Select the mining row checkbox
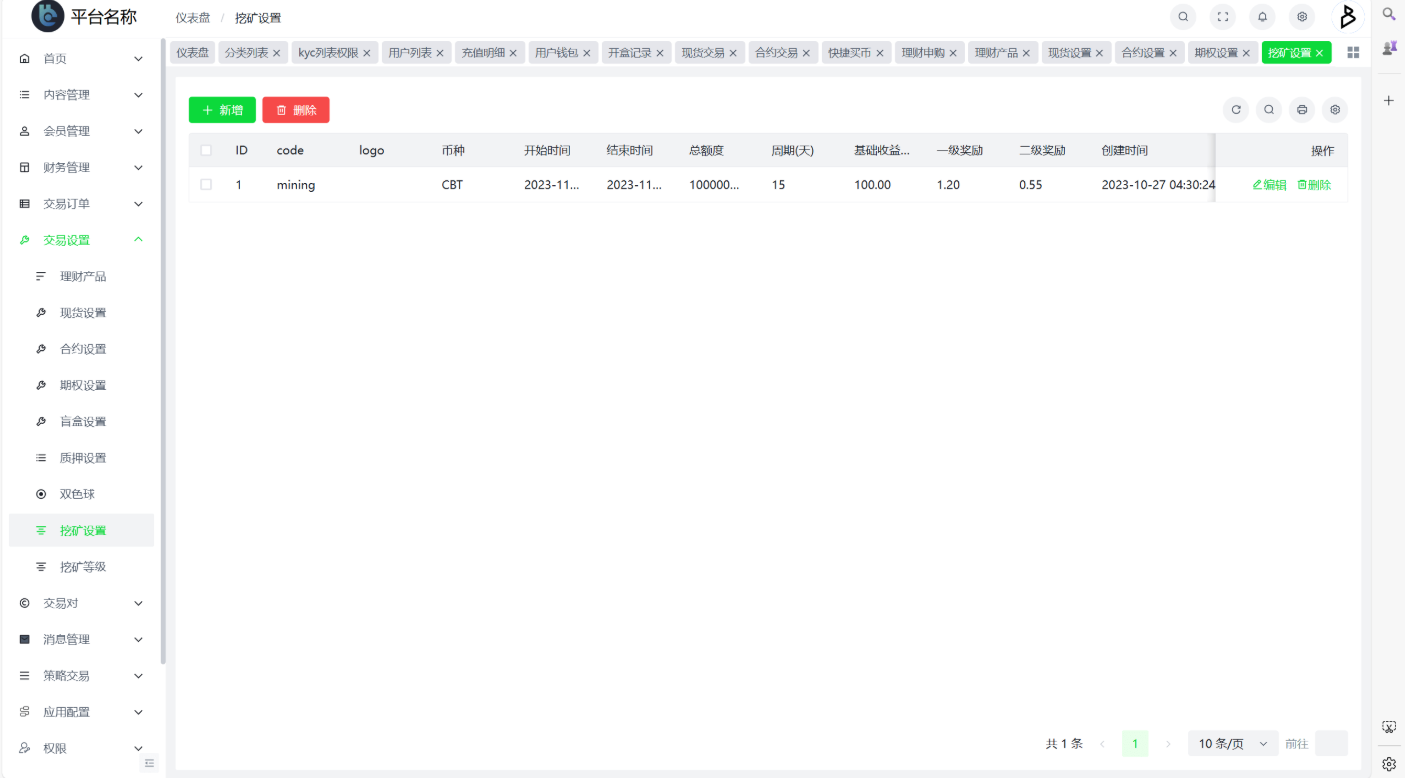Image resolution: width=1405 pixels, height=778 pixels. click(x=206, y=185)
